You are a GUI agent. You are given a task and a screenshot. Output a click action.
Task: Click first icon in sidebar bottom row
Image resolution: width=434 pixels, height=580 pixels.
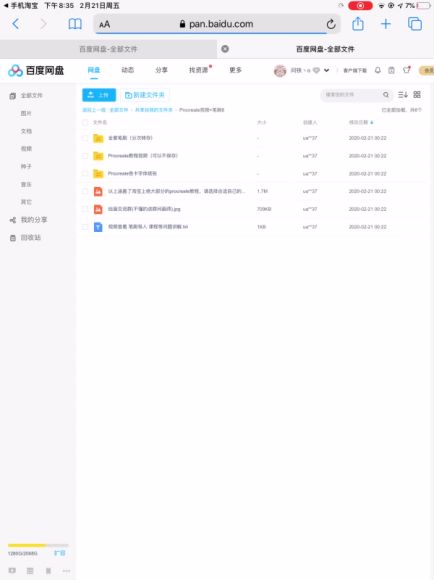12,571
